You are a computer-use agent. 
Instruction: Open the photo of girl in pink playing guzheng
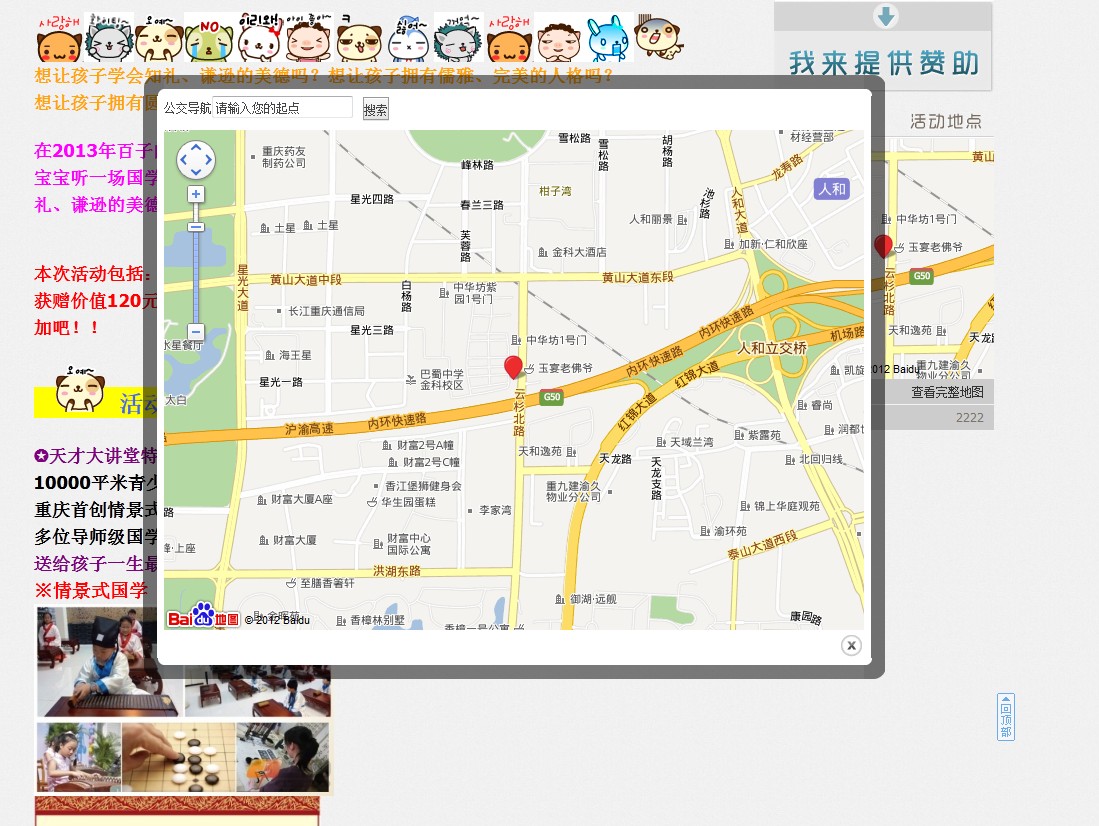tap(79, 757)
